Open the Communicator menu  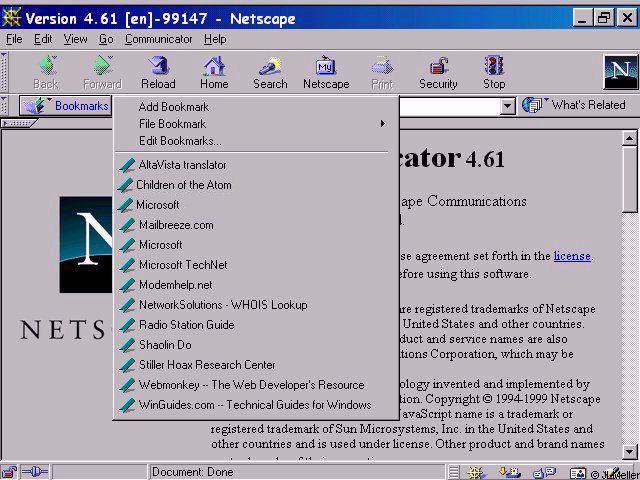pos(158,39)
